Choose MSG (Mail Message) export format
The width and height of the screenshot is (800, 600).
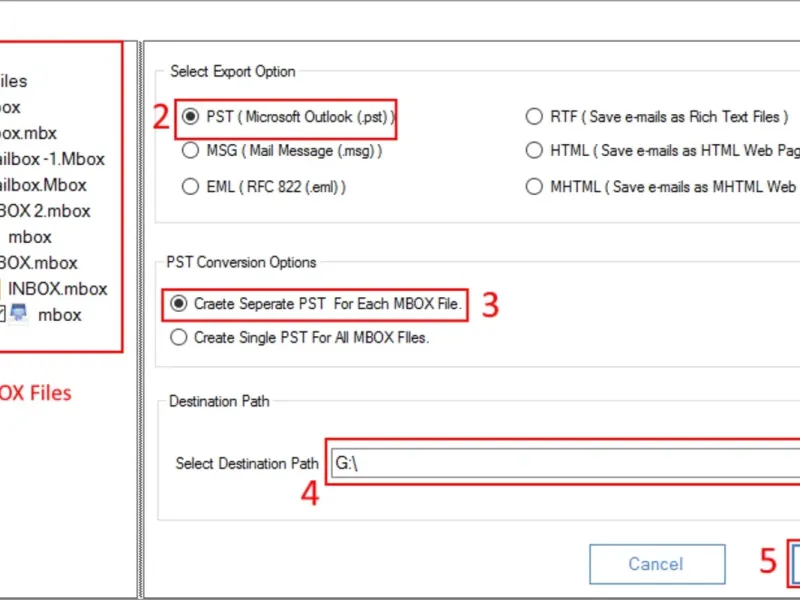pos(189,151)
